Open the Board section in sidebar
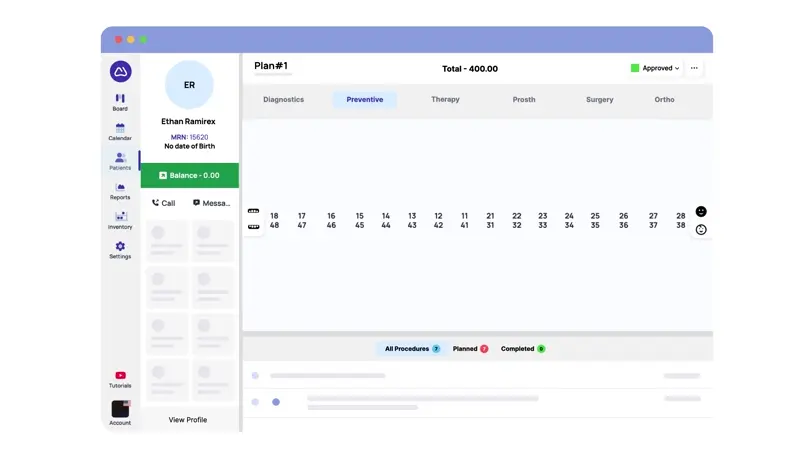This screenshot has width=800, height=450. point(120,101)
